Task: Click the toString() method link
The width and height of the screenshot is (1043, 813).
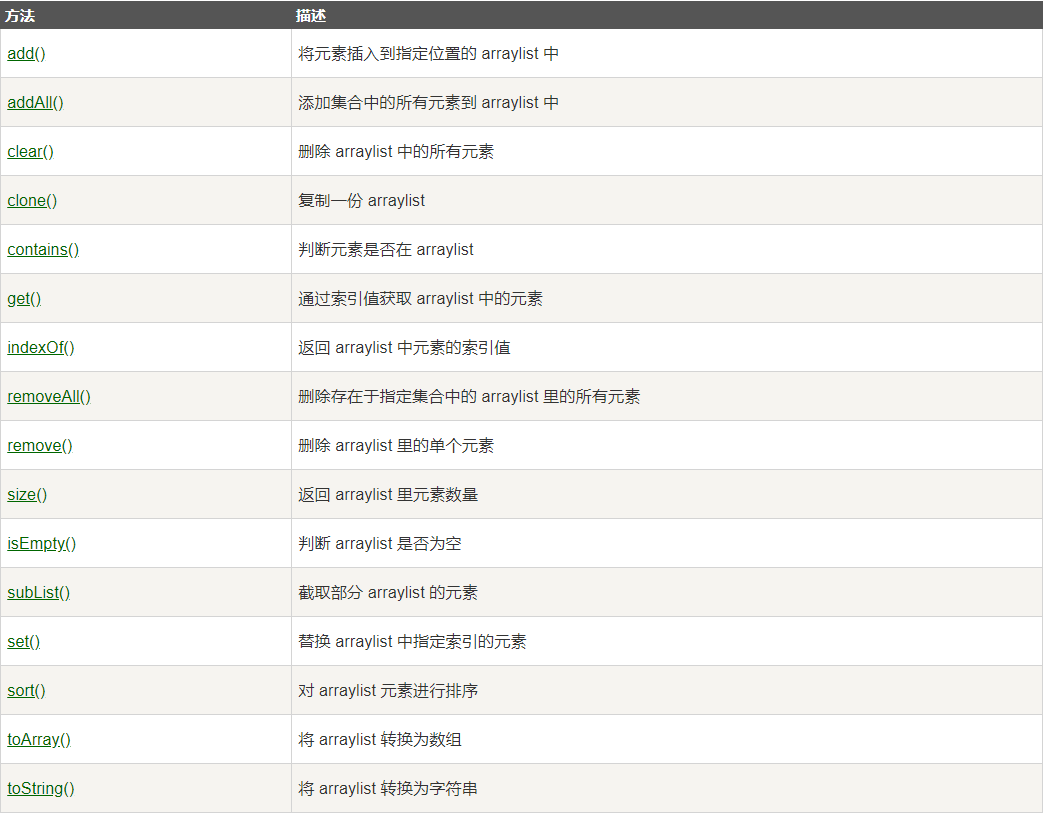Action: pos(41,788)
